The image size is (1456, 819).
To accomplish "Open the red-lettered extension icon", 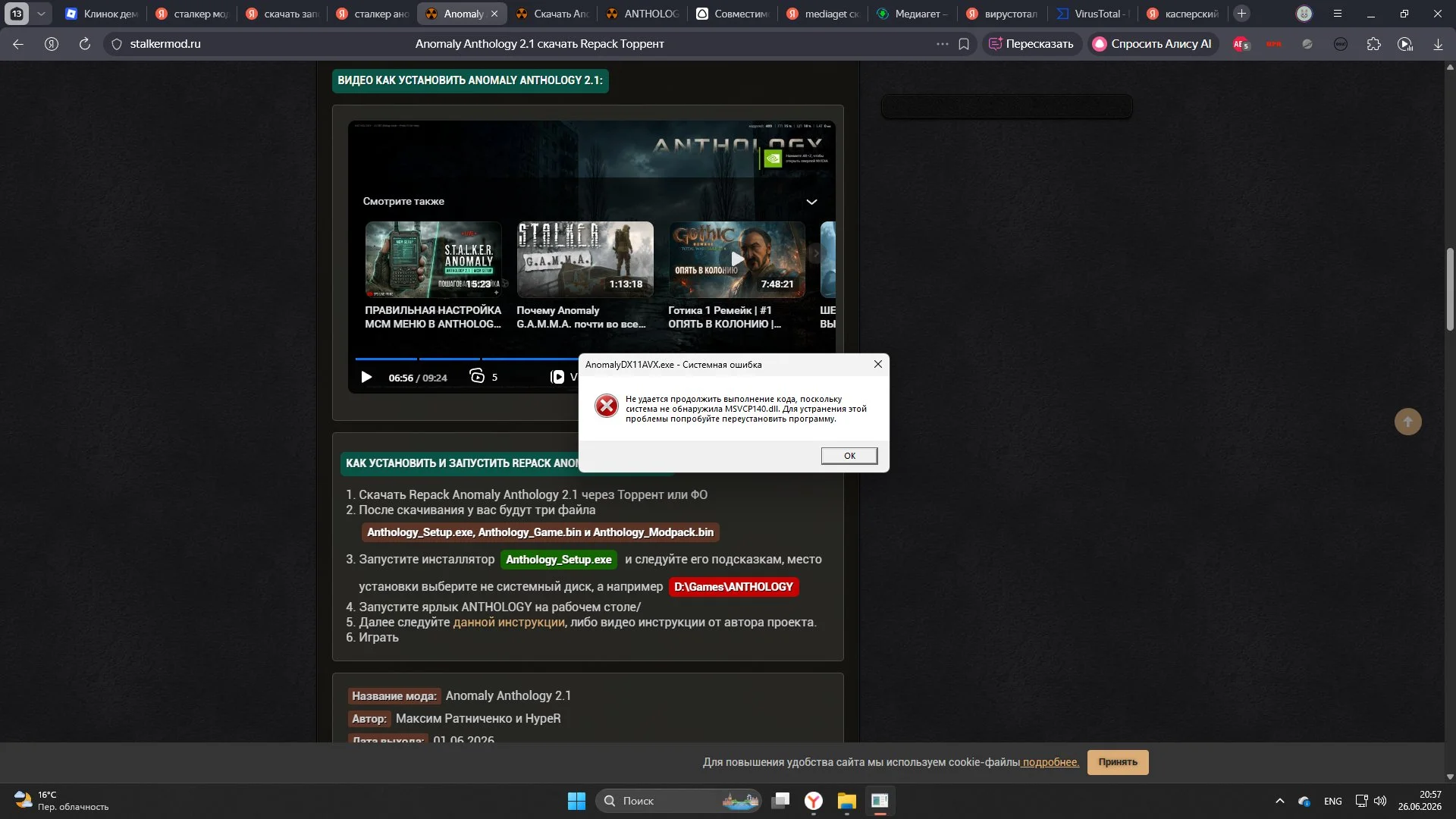I will click(x=1274, y=44).
